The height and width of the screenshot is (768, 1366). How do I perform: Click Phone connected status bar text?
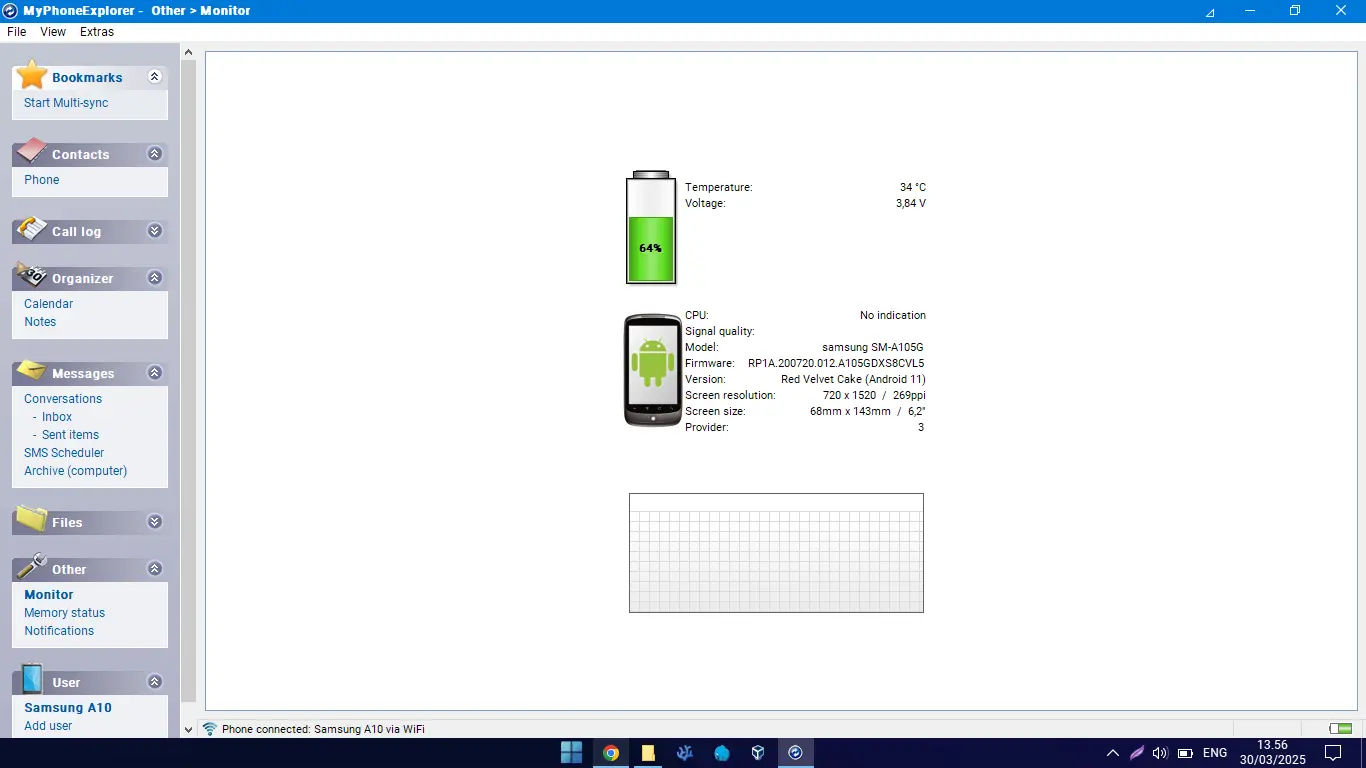click(x=323, y=729)
